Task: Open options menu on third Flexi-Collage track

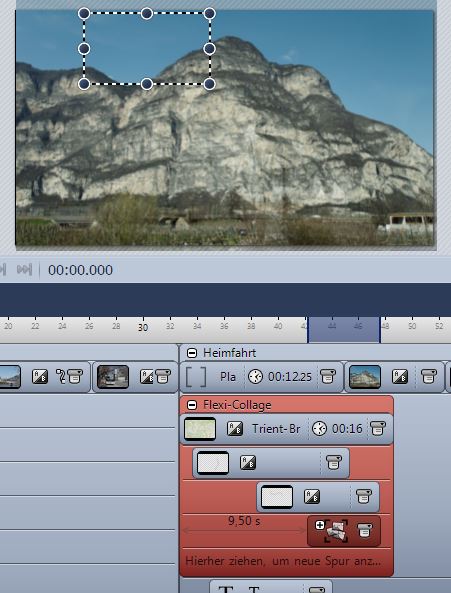Action: [364, 497]
